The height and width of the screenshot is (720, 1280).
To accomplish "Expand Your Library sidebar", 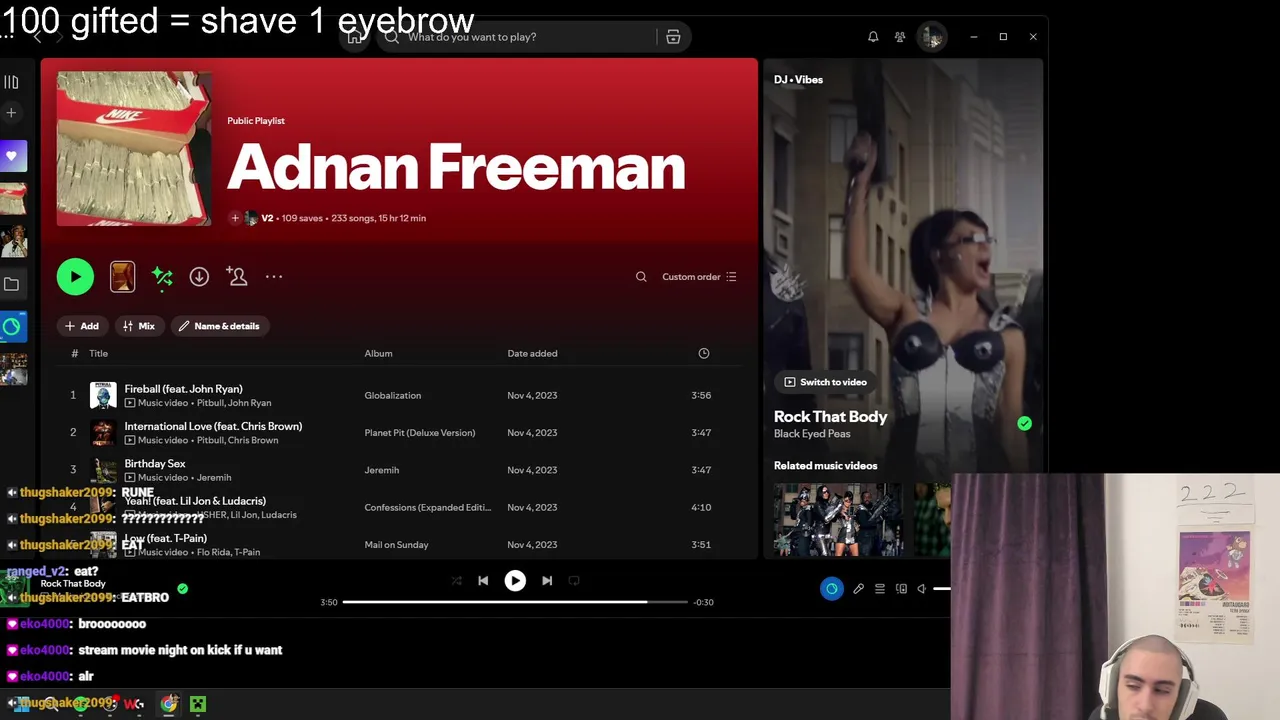I will point(11,82).
